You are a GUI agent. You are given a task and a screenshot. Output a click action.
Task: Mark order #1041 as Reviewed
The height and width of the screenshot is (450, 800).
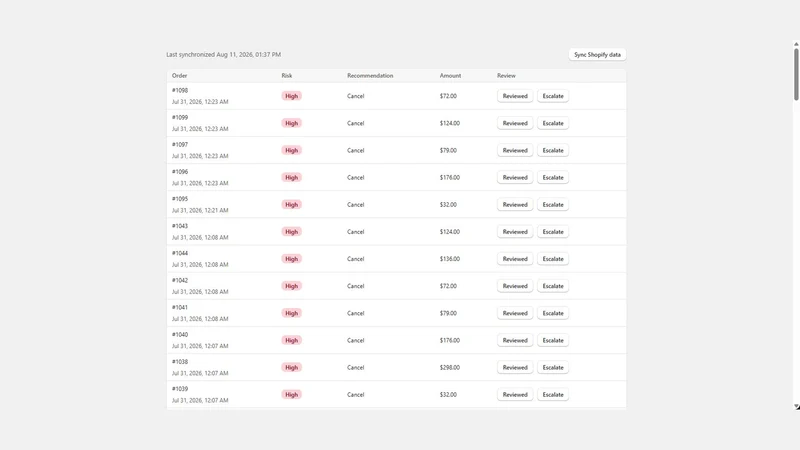tap(515, 313)
